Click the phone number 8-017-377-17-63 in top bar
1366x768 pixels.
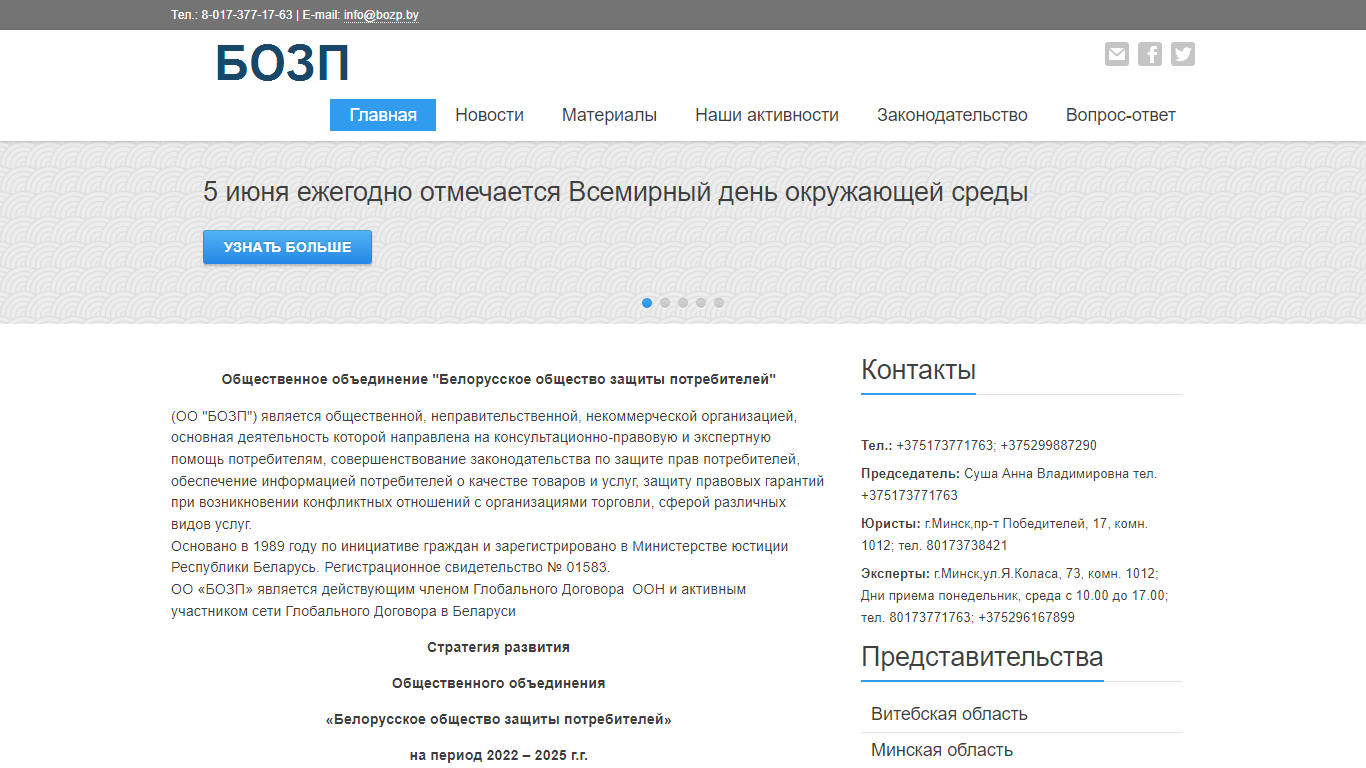(247, 15)
